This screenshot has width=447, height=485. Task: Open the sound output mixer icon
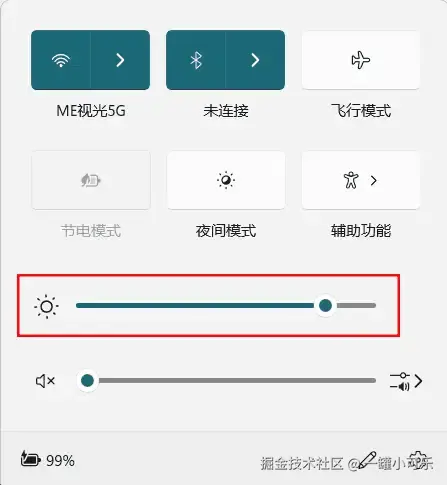pos(400,381)
